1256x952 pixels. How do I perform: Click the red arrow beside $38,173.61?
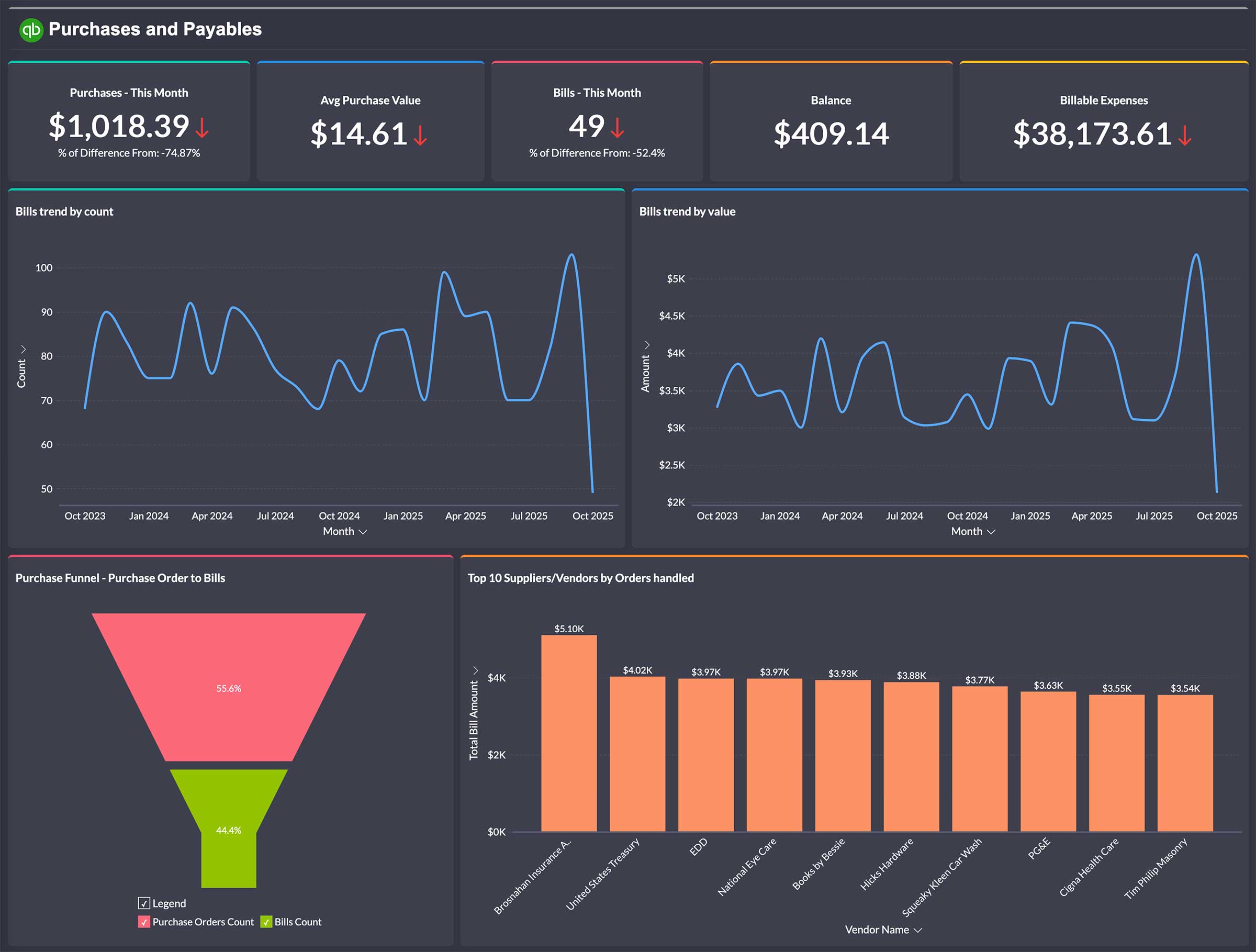point(1184,135)
